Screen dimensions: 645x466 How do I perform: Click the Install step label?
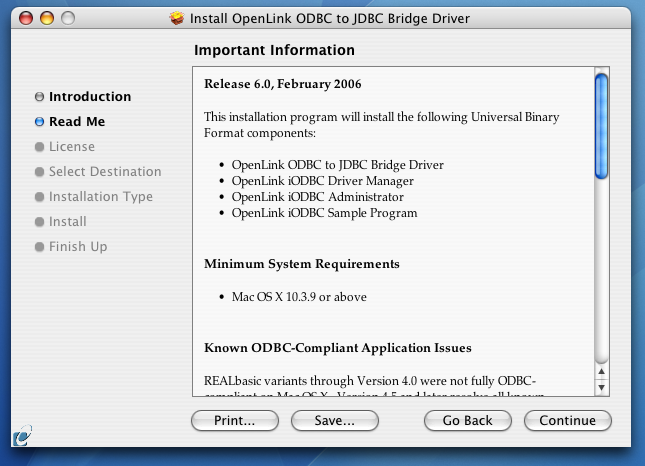[x=68, y=222]
